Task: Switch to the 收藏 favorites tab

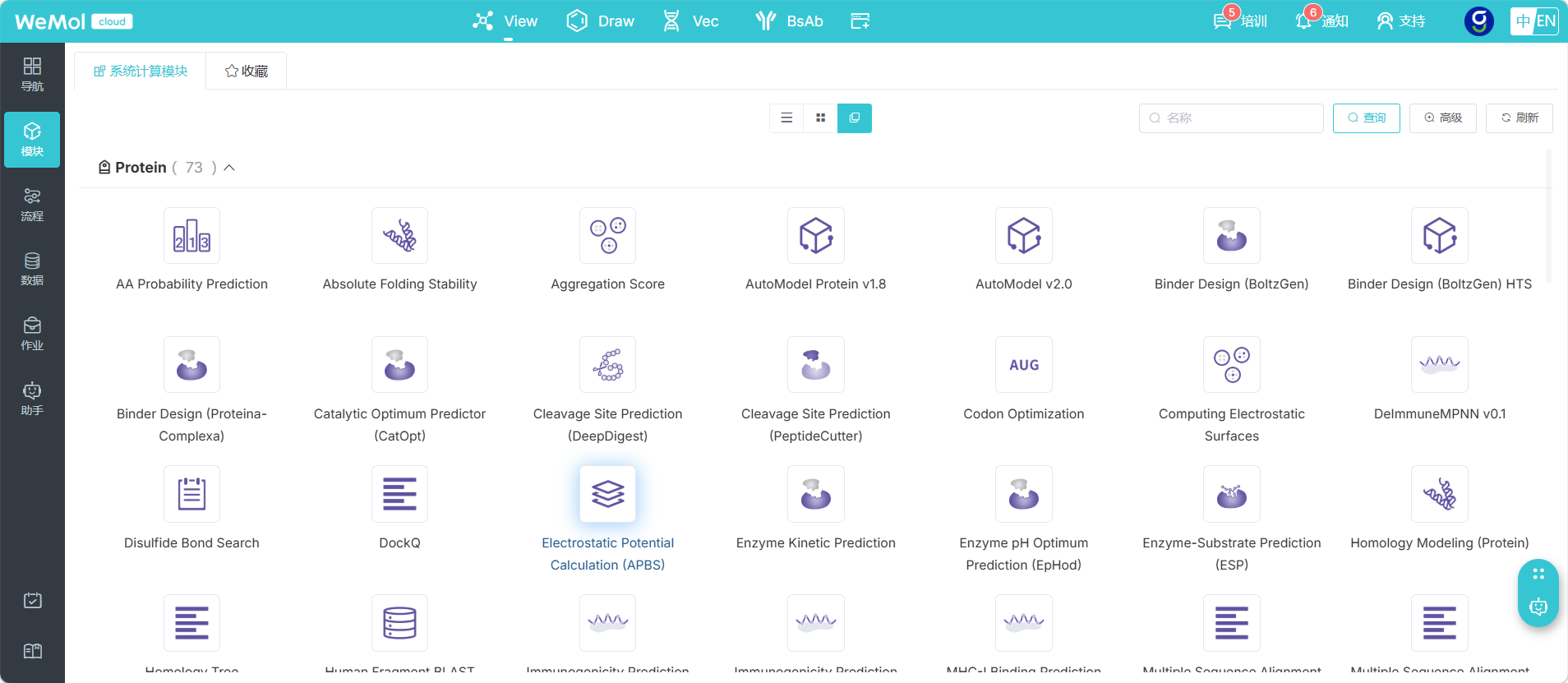Action: [247, 72]
